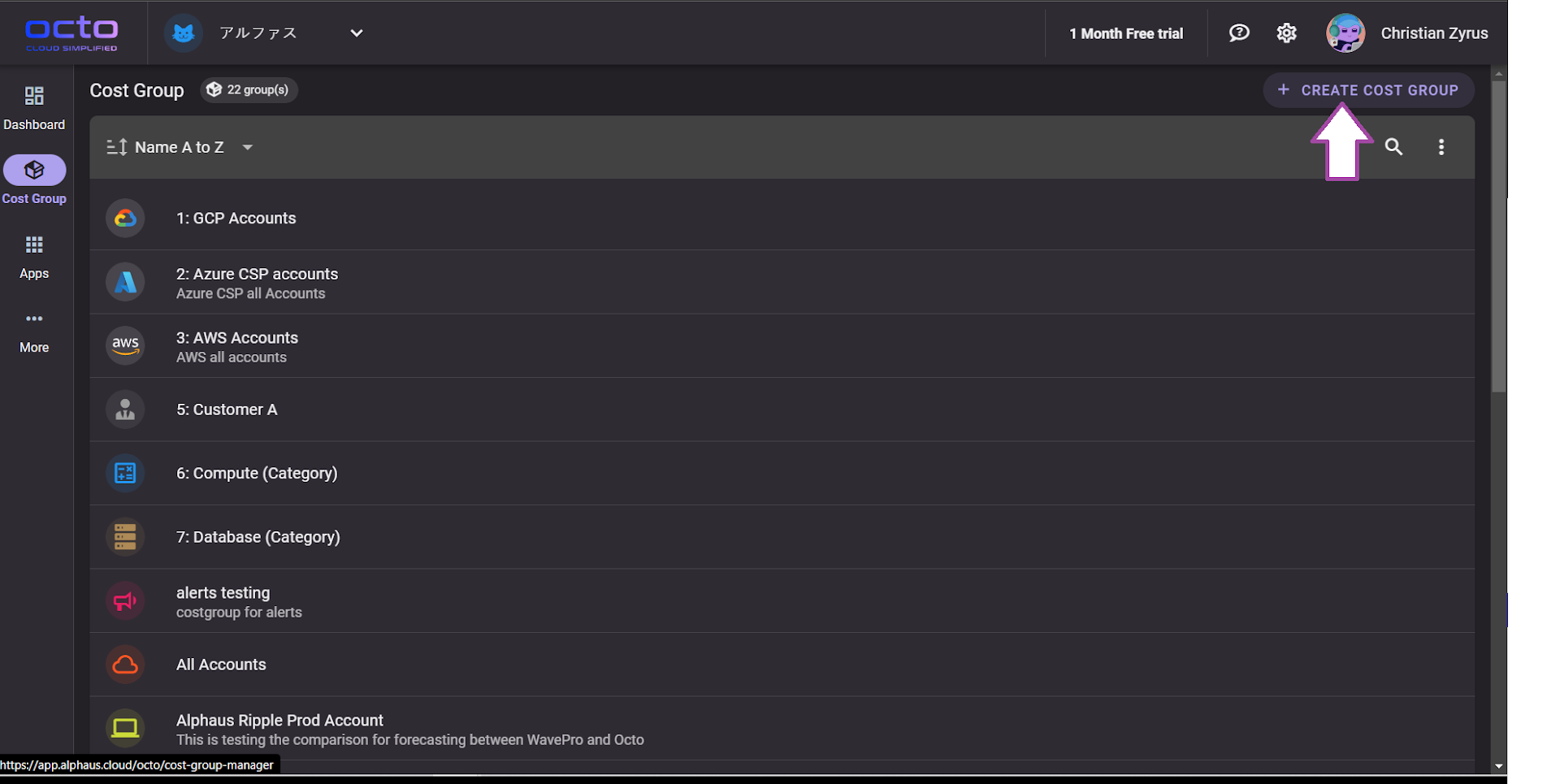The image size is (1560, 784).
Task: Click the Database storage icon
Action: click(x=125, y=537)
